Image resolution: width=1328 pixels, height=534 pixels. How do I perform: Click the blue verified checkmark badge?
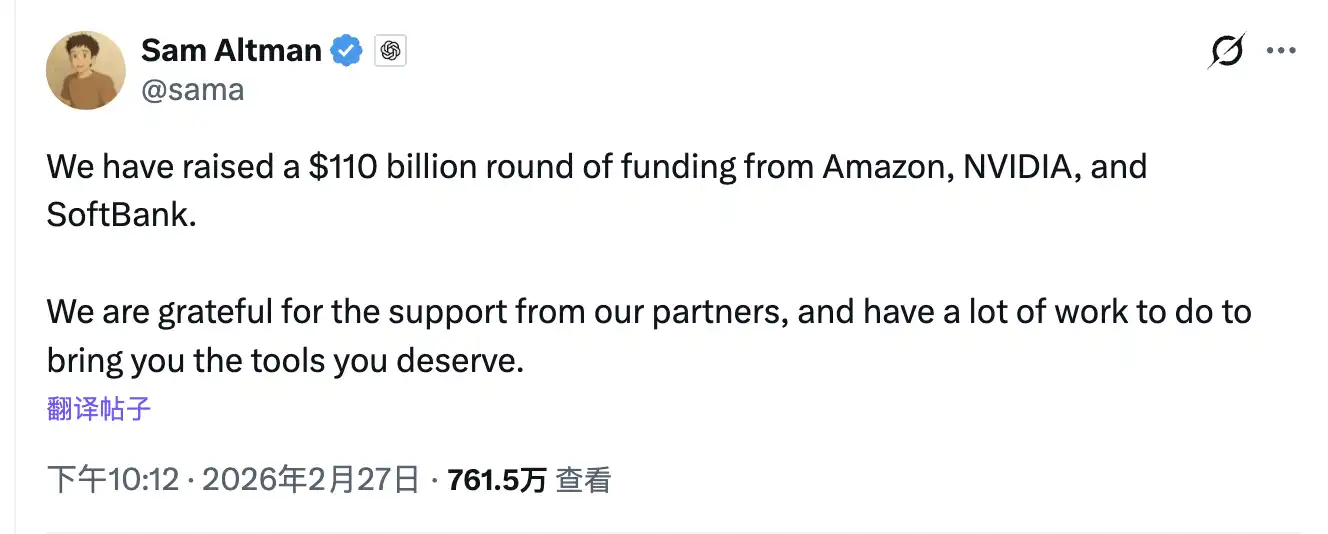pyautogui.click(x=347, y=50)
